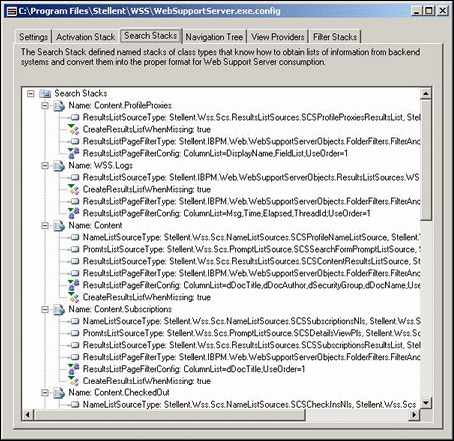The image size is (454, 441).
Task: Click the dDocTitle,dDocAuthor ResultsListPageFilterConfig icon
Action: [73, 285]
